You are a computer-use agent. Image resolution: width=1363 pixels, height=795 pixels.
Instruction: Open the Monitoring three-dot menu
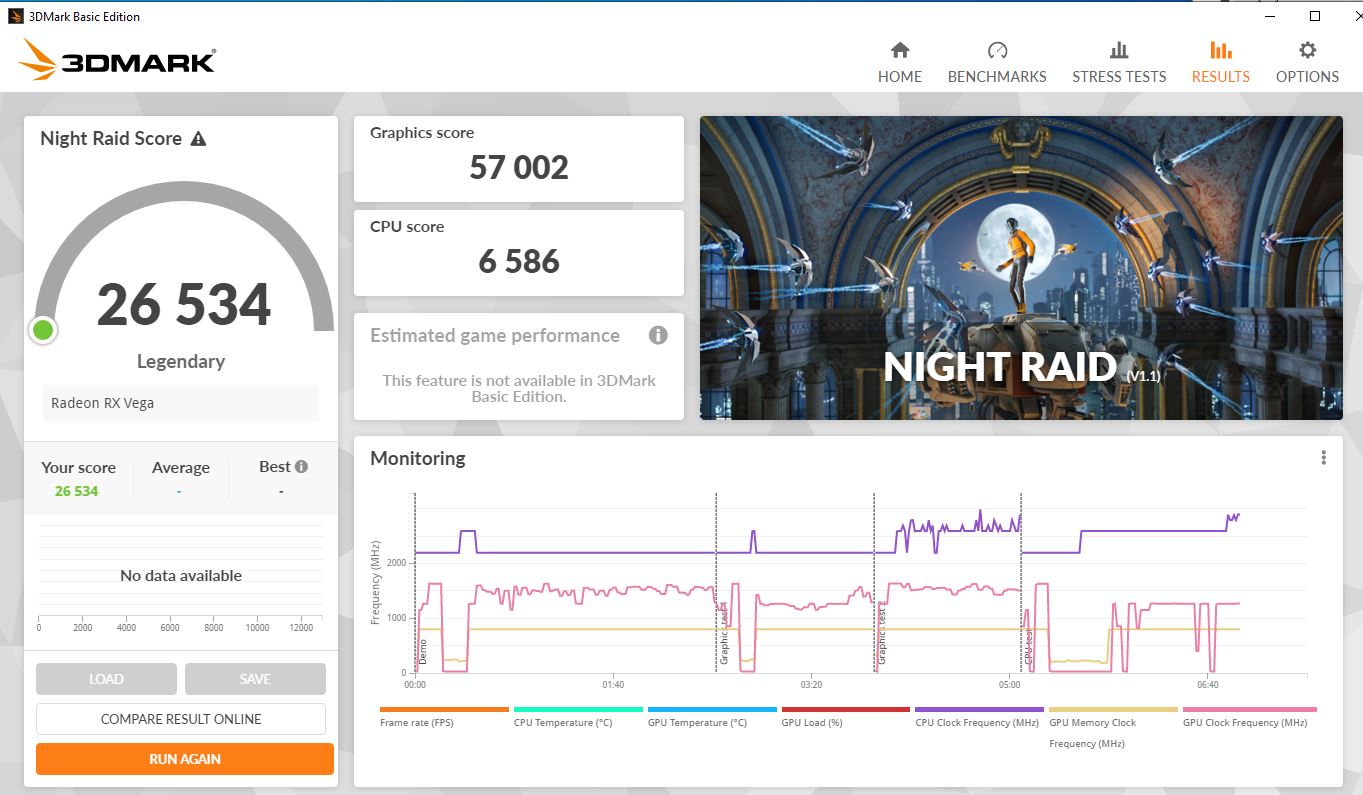point(1323,458)
